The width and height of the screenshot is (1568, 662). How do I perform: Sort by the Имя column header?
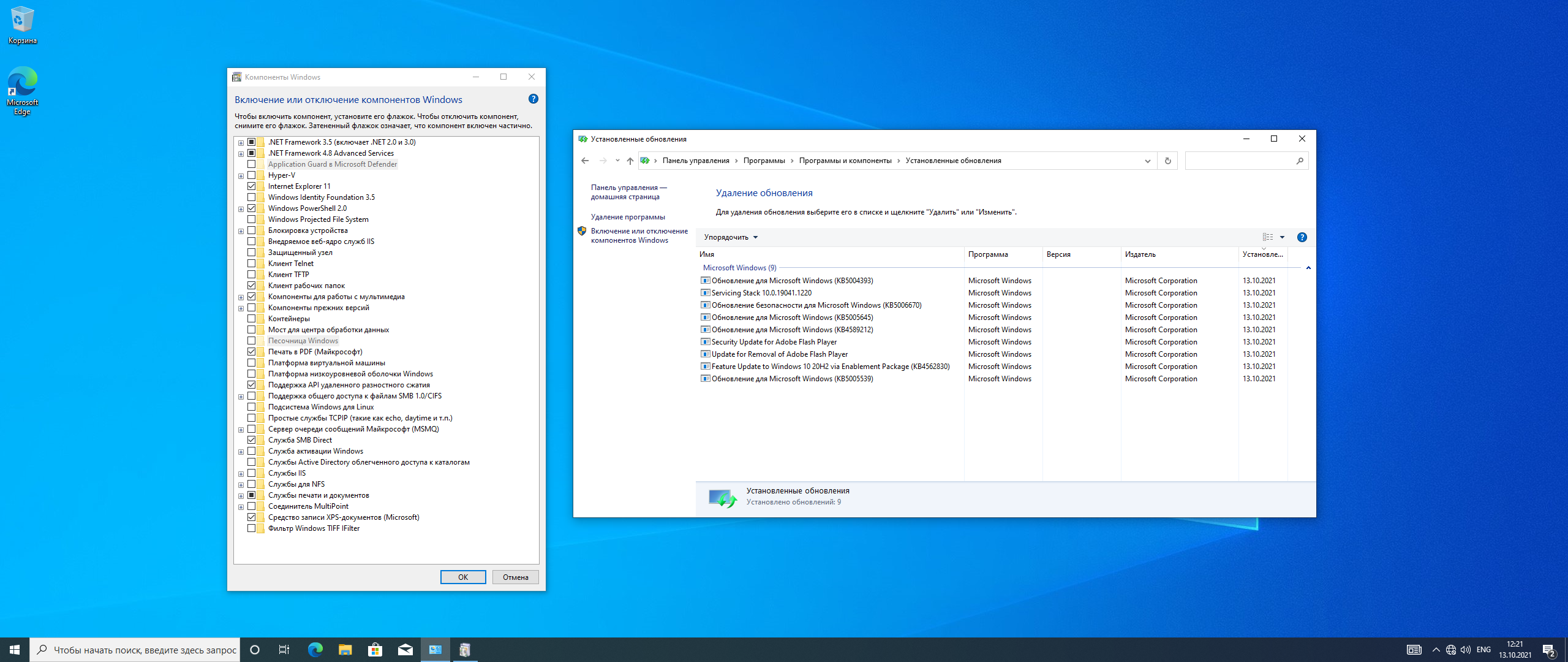(x=830, y=254)
